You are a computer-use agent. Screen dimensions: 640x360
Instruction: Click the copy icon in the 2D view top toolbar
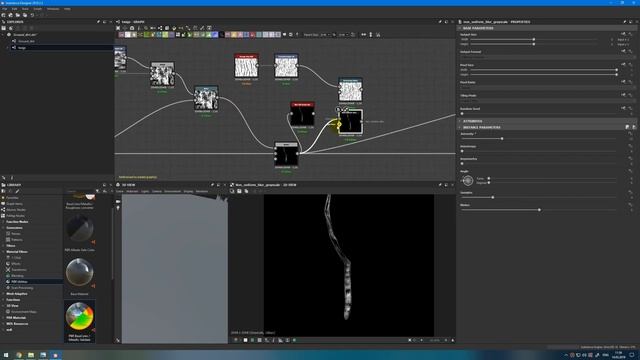point(246,191)
